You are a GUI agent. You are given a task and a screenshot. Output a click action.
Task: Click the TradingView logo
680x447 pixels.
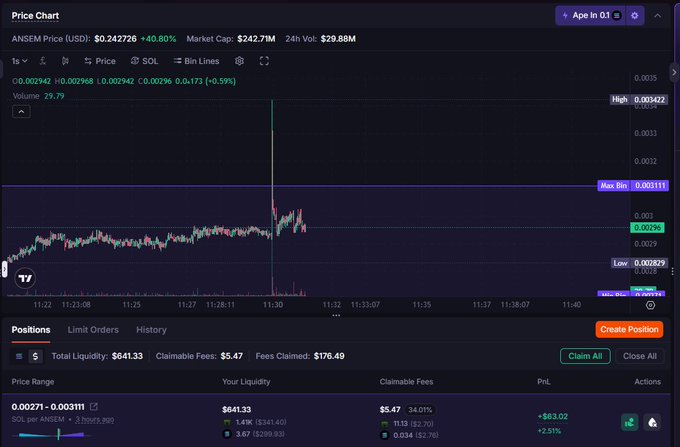pyautogui.click(x=25, y=278)
